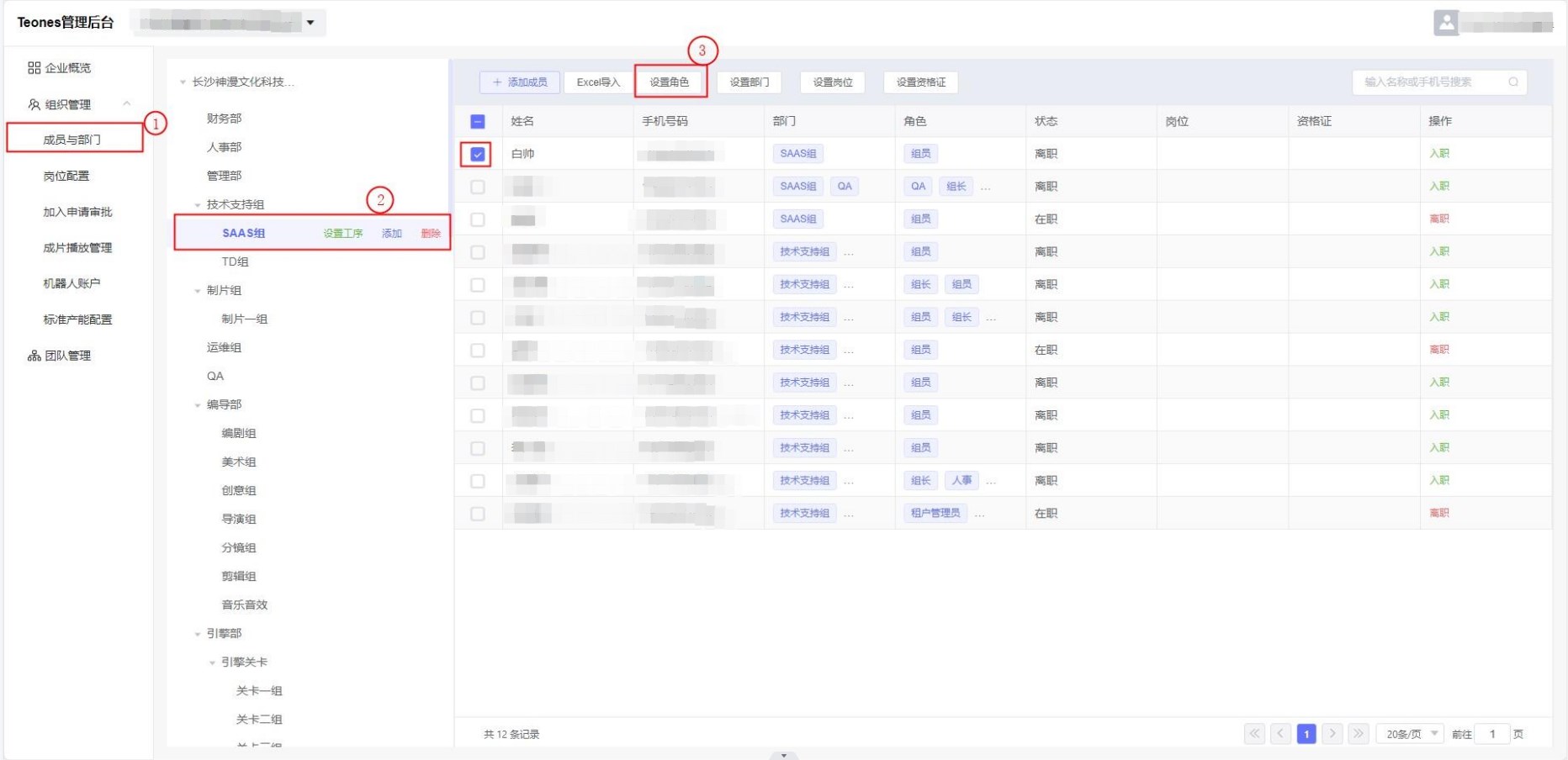Check the last row's checkbox

(478, 514)
